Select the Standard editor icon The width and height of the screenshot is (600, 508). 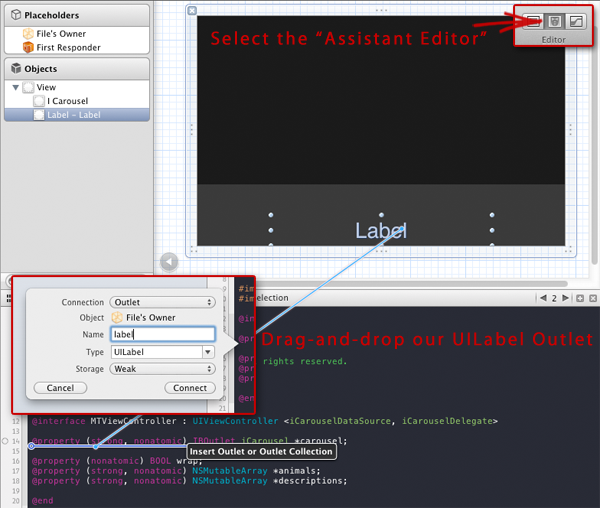click(532, 21)
